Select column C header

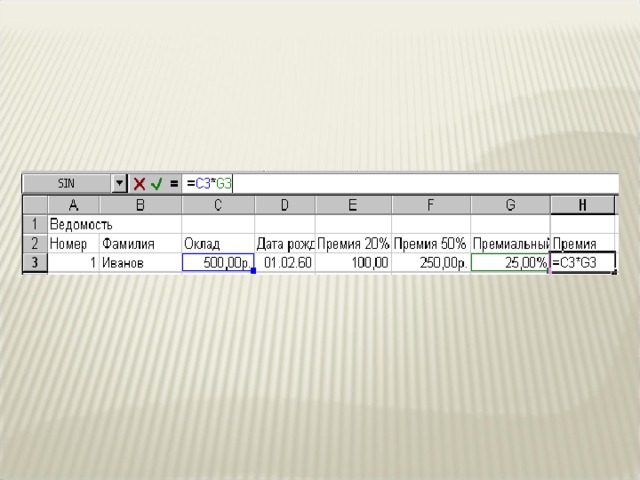218,204
